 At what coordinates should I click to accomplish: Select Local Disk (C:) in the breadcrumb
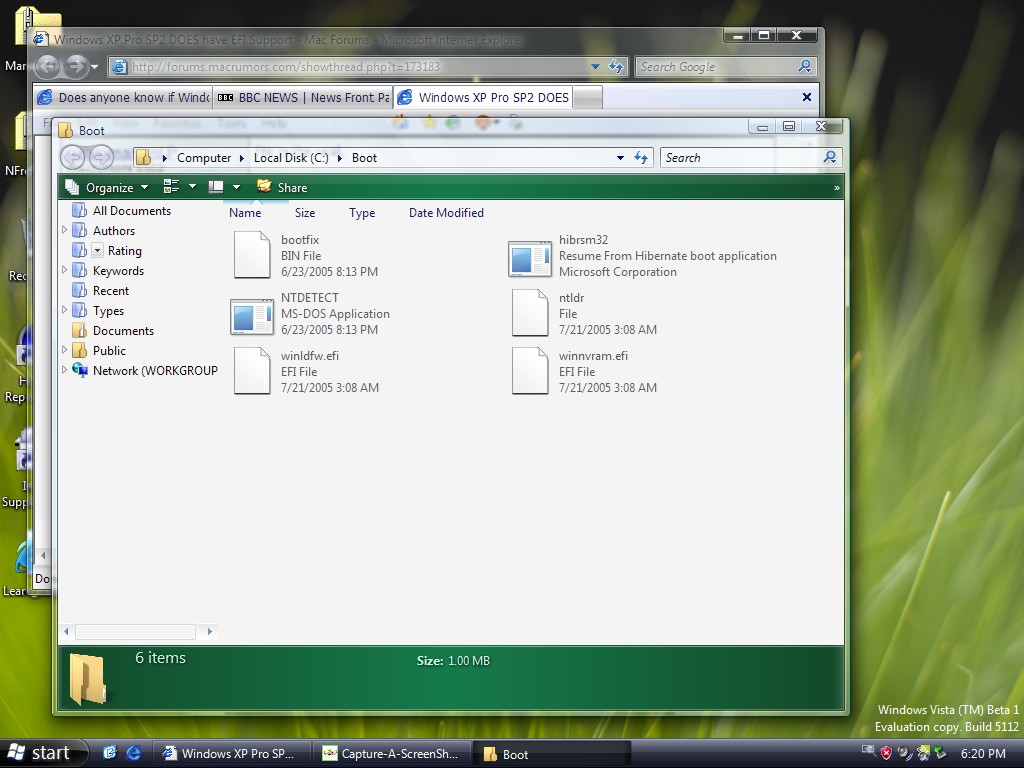(291, 158)
